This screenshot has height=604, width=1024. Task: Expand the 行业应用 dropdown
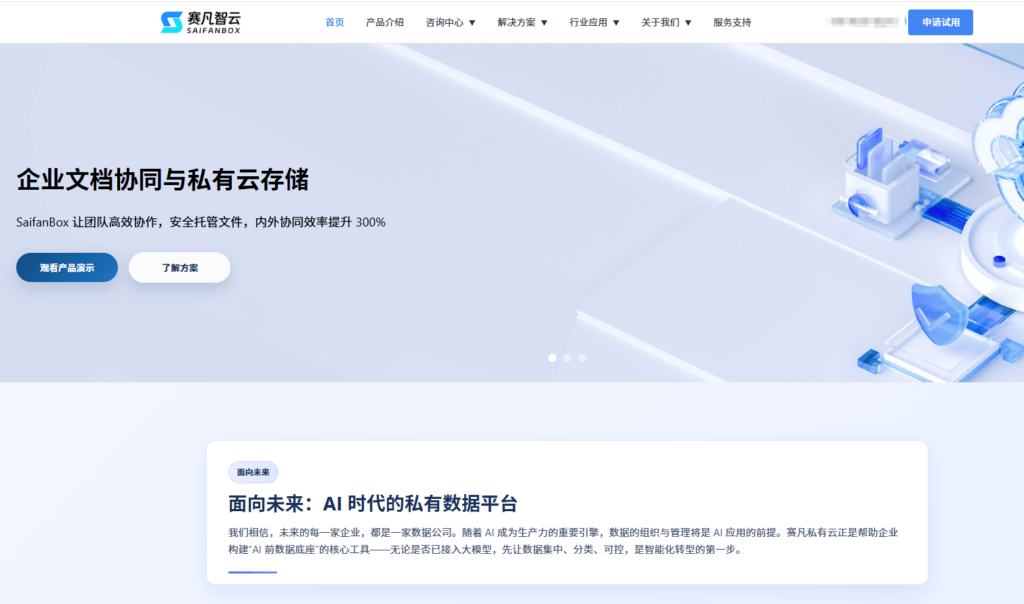point(594,22)
